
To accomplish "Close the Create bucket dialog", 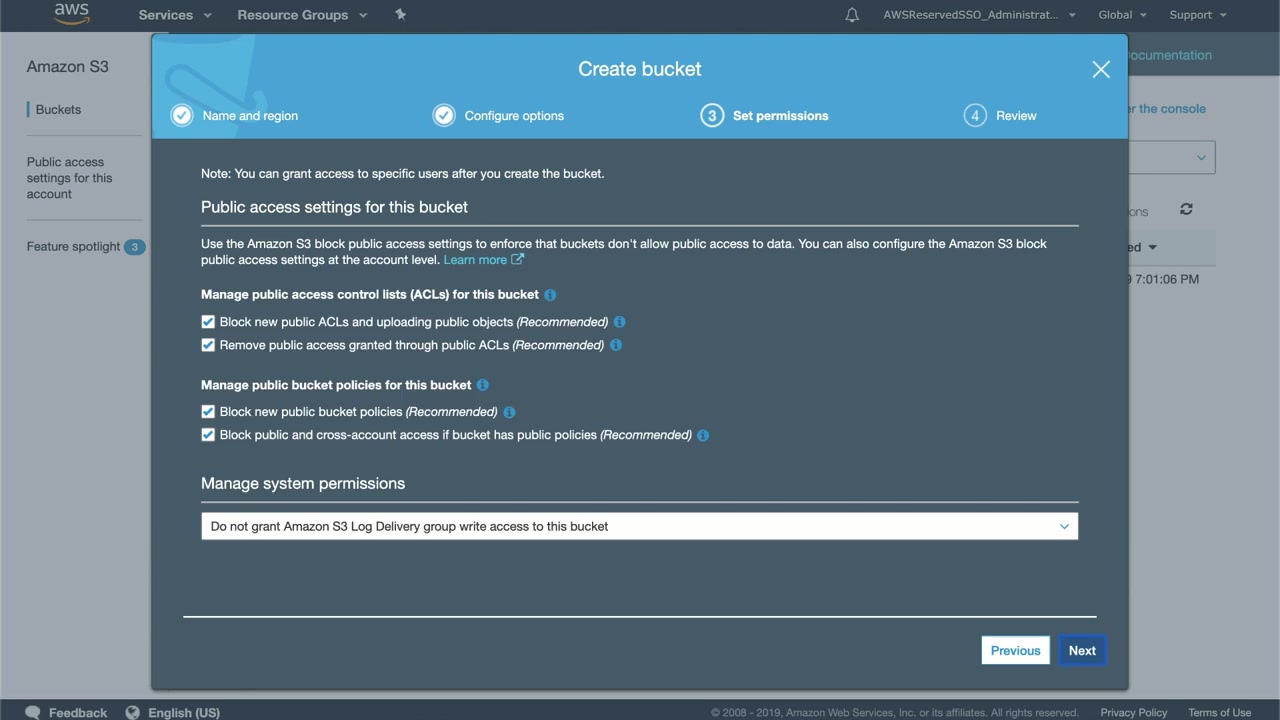I will coord(1101,69).
